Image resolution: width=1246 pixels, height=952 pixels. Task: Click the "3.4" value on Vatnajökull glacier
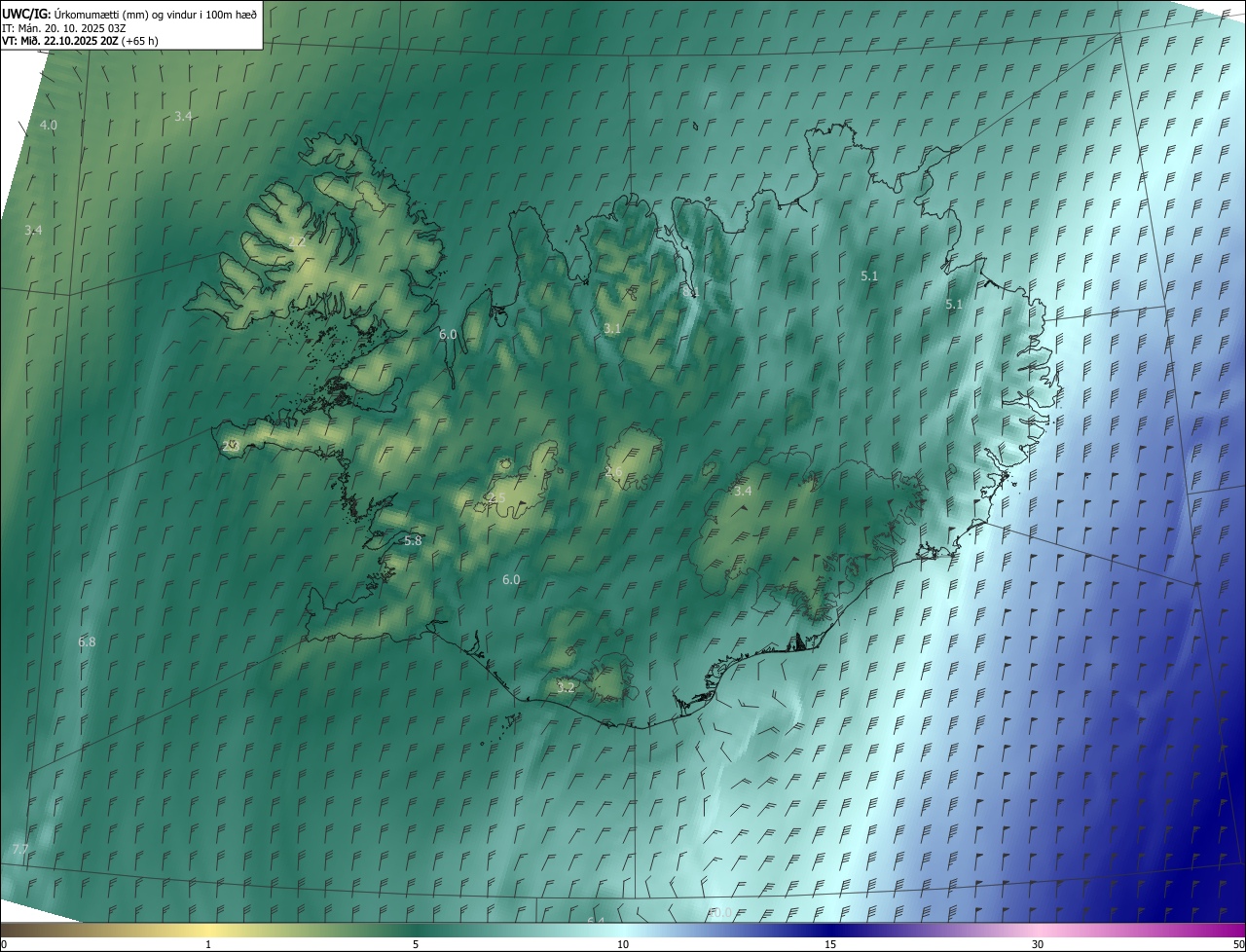[x=743, y=492]
